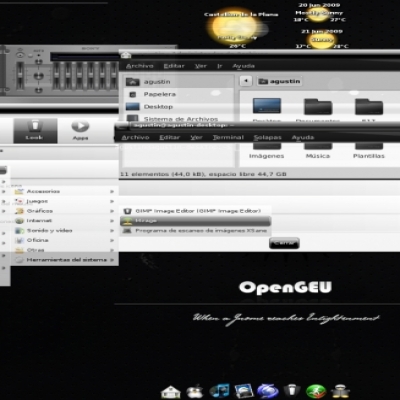Click the Sonido y vídeo icon

[19, 230]
